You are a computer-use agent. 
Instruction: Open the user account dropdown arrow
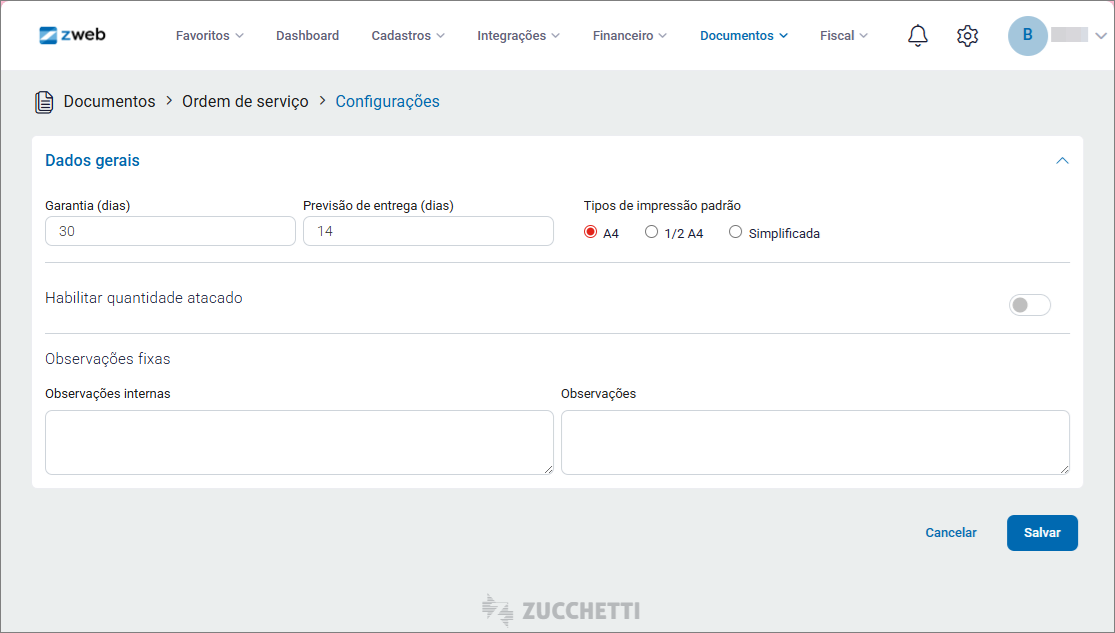point(1100,36)
